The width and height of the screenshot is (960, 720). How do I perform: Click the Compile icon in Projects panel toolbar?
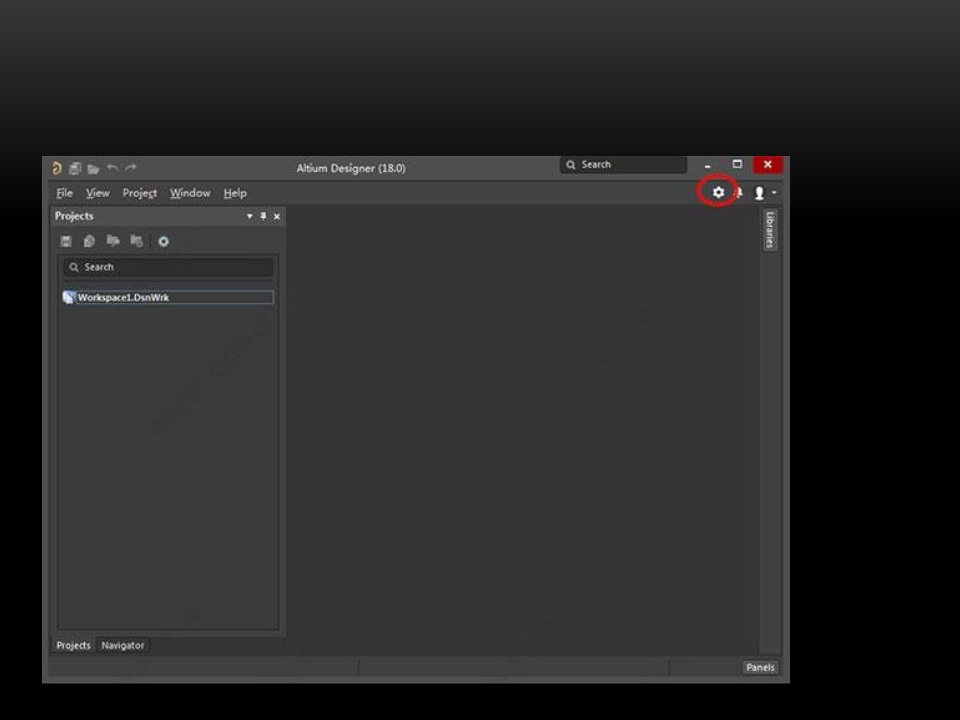pos(89,241)
